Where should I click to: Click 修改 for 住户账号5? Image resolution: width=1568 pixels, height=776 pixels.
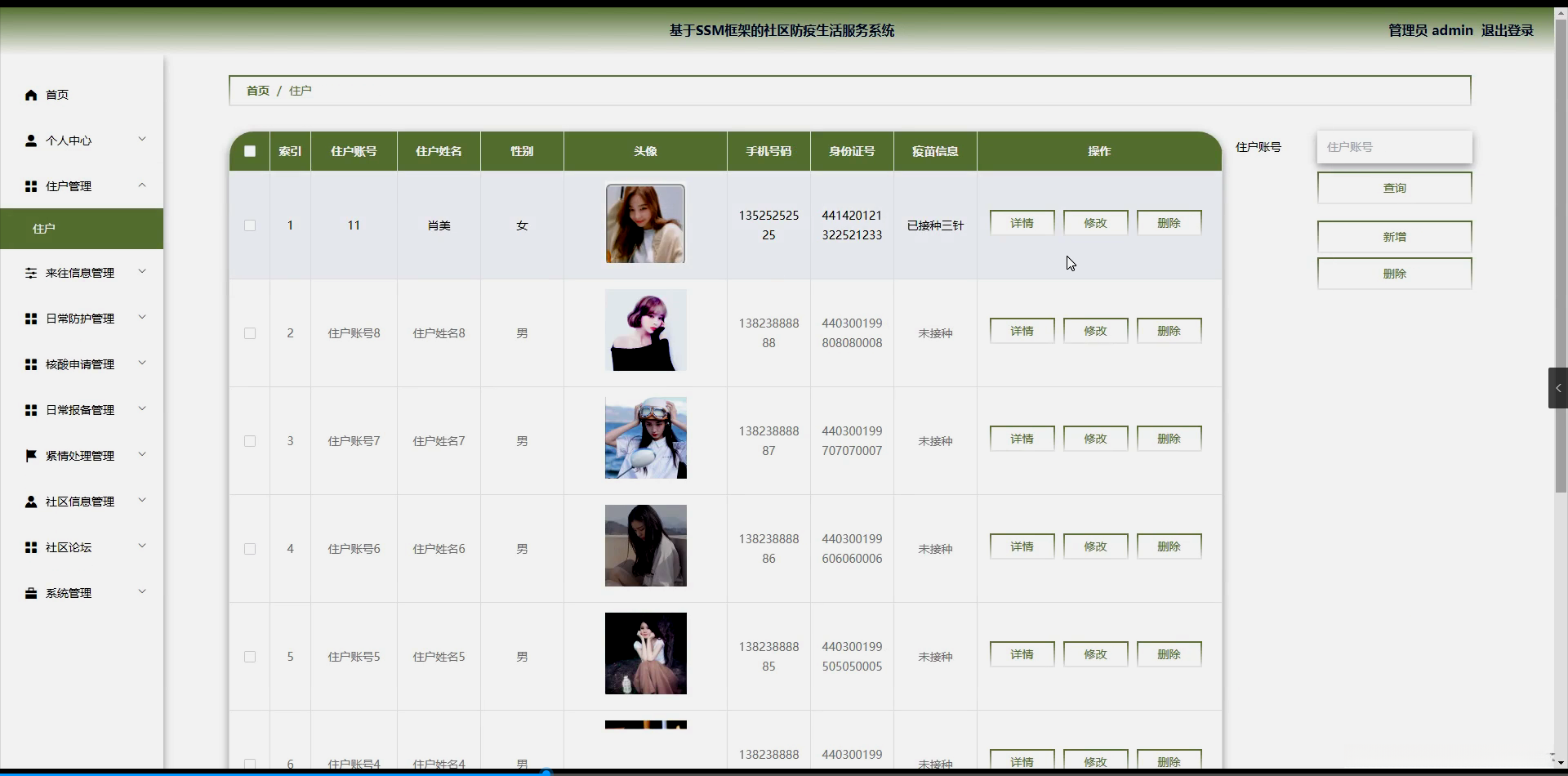tap(1095, 654)
